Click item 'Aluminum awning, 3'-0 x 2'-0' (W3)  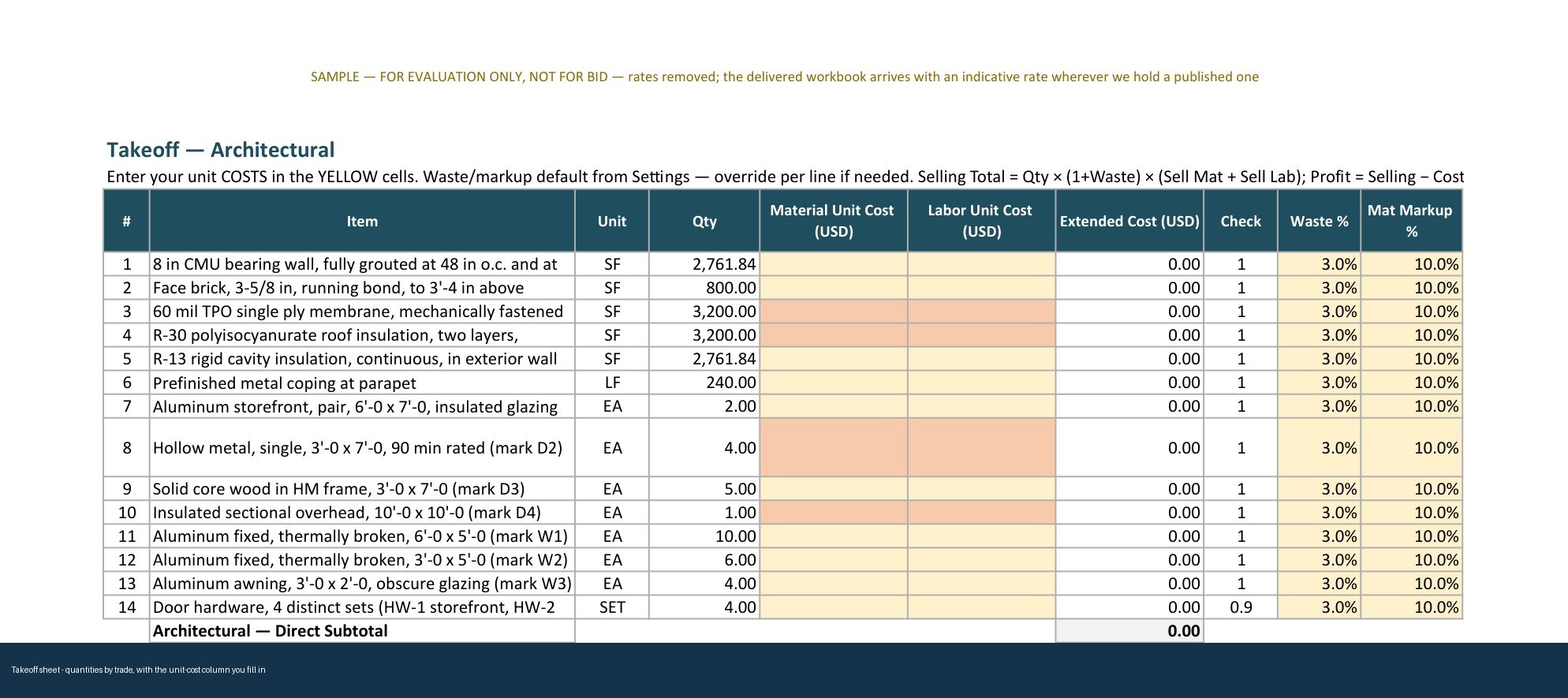pos(362,584)
